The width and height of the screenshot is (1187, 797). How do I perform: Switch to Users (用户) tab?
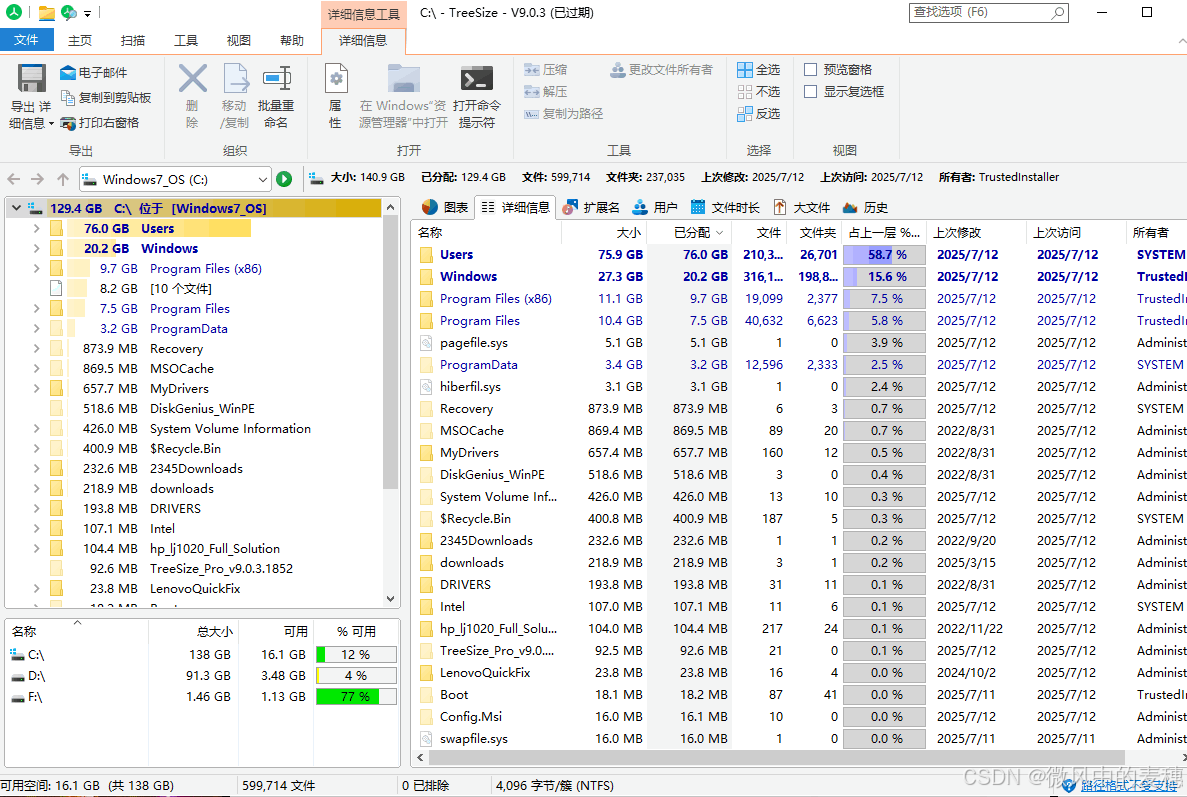(x=656, y=207)
